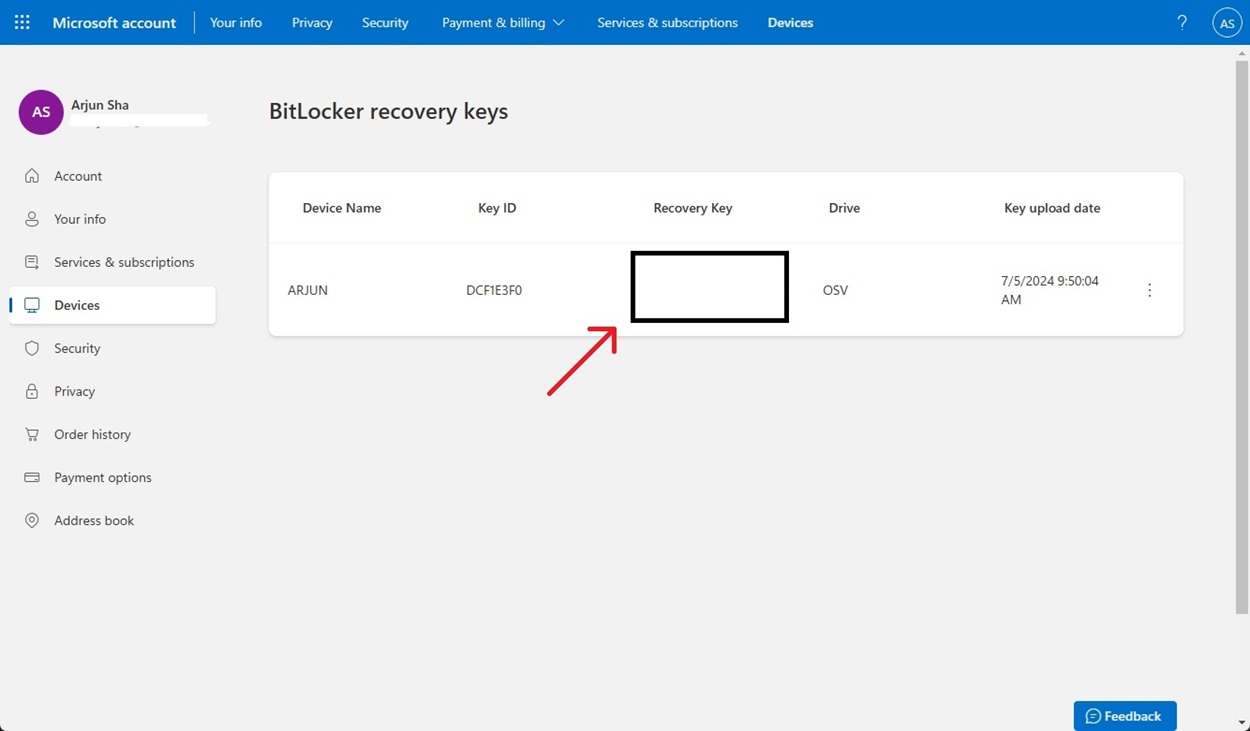1250x731 pixels.
Task: Click the help question mark icon
Action: pyautogui.click(x=1181, y=21)
